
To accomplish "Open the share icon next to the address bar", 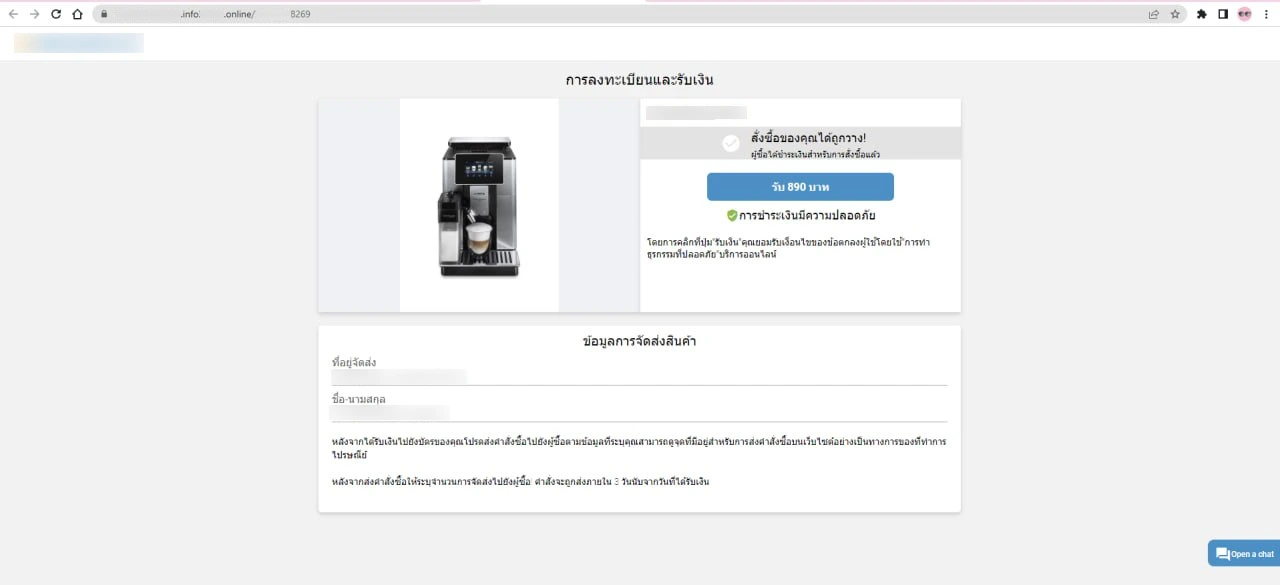I will point(1152,14).
